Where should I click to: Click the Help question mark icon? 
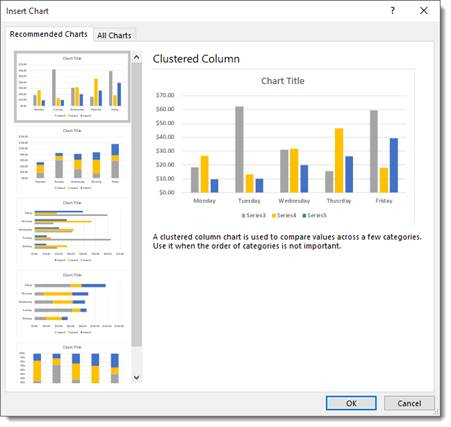[x=393, y=11]
